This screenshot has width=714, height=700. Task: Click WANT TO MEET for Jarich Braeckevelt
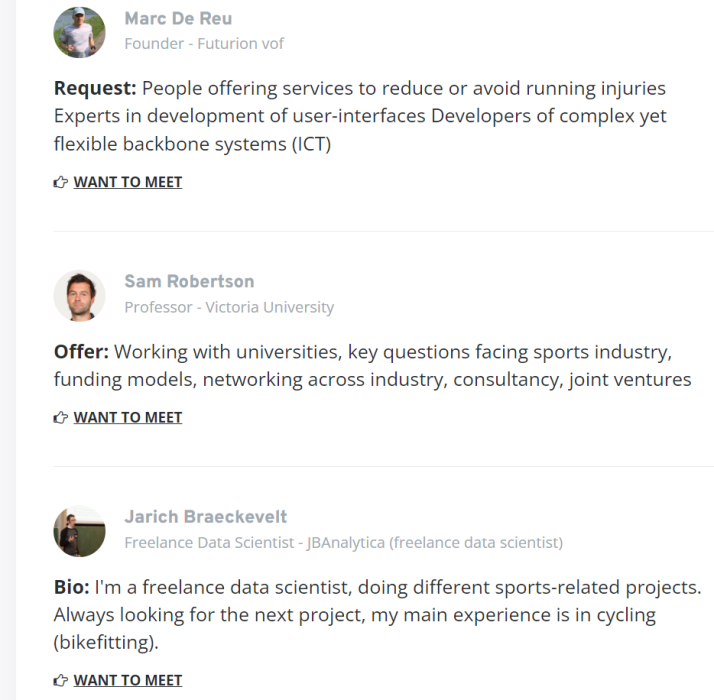click(x=128, y=680)
